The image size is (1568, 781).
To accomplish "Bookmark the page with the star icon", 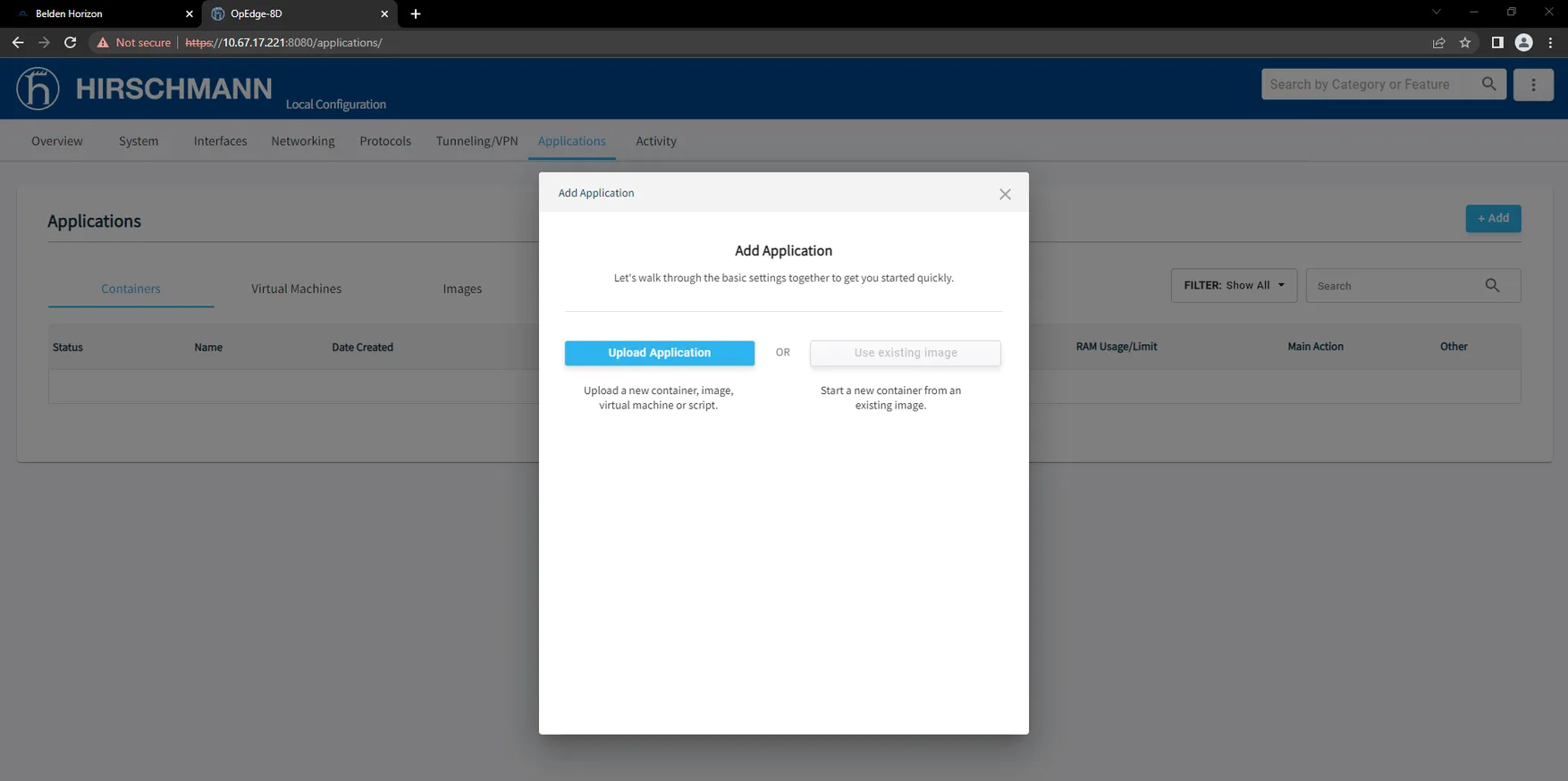I will (1465, 42).
